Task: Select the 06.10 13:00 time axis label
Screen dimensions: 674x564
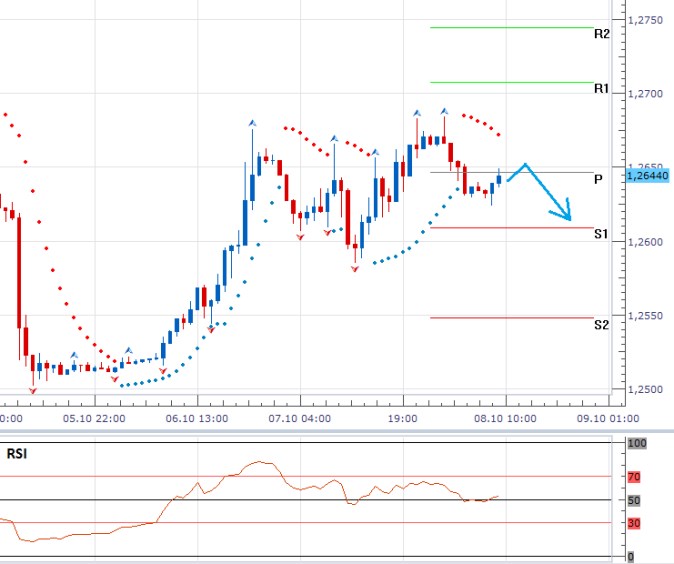Action: coord(195,419)
